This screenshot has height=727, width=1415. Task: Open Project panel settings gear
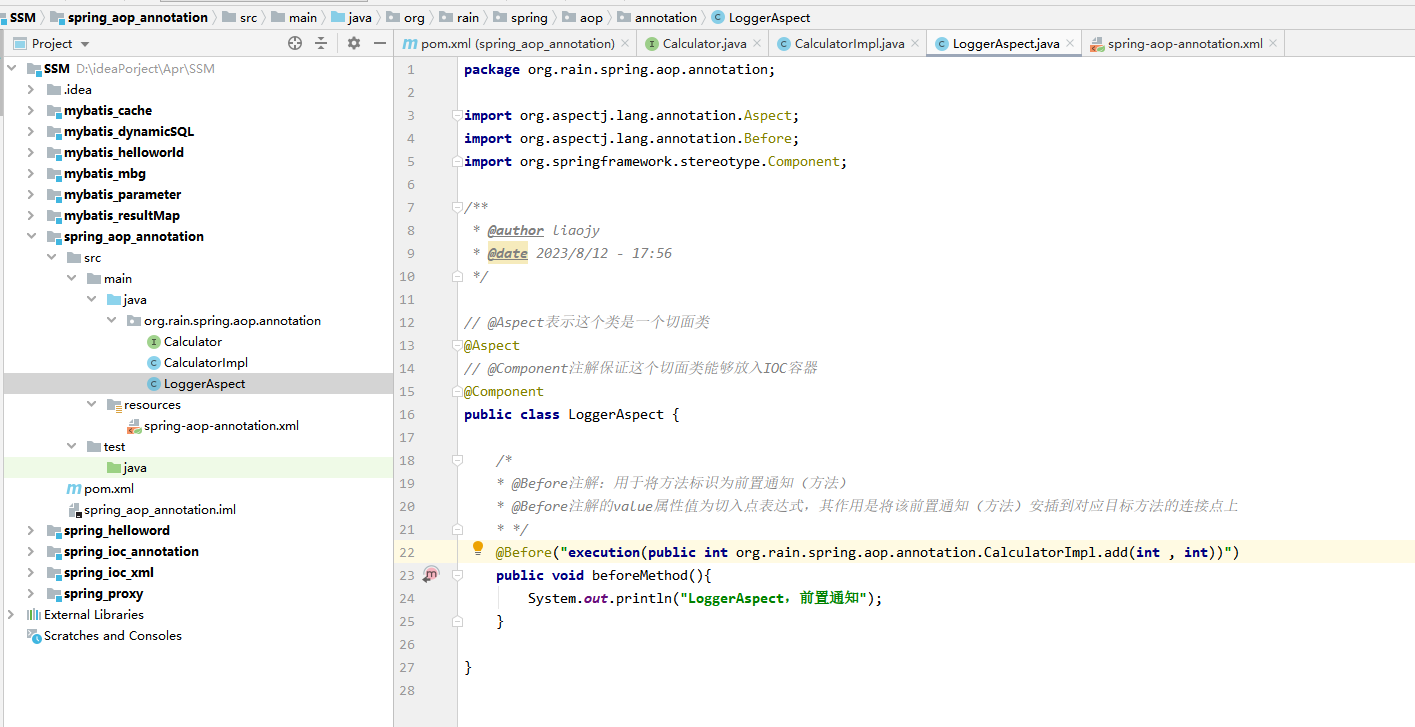(x=353, y=43)
